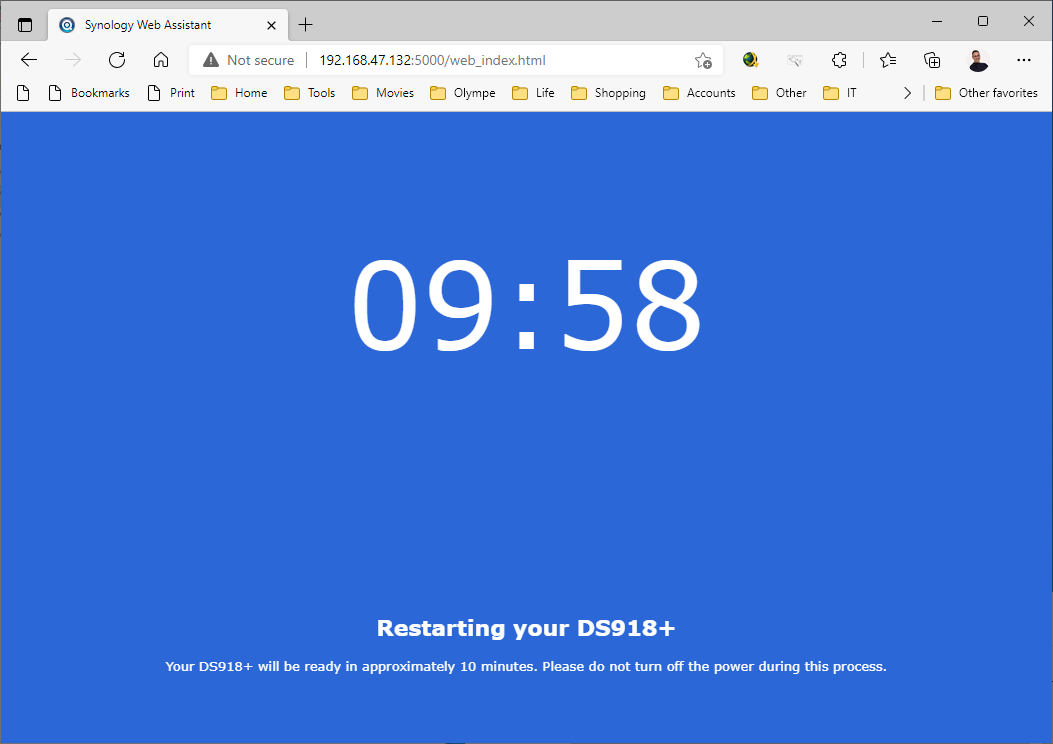Open Settings and more menu

click(x=1023, y=60)
